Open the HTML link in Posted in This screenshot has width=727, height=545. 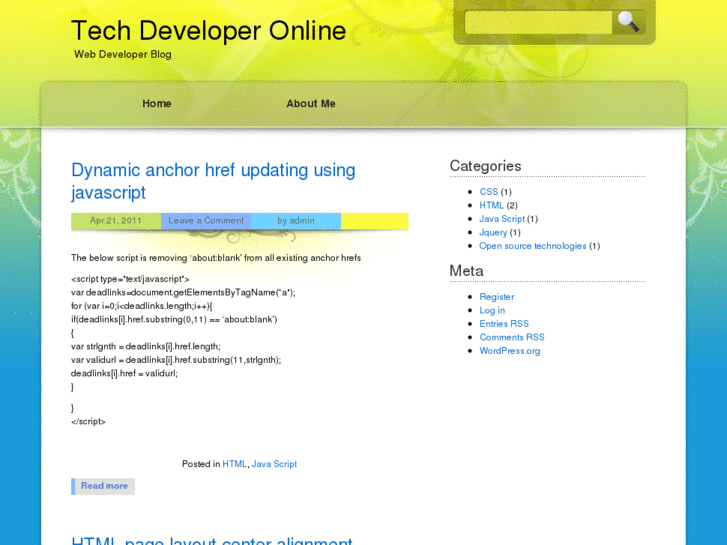coord(234,464)
